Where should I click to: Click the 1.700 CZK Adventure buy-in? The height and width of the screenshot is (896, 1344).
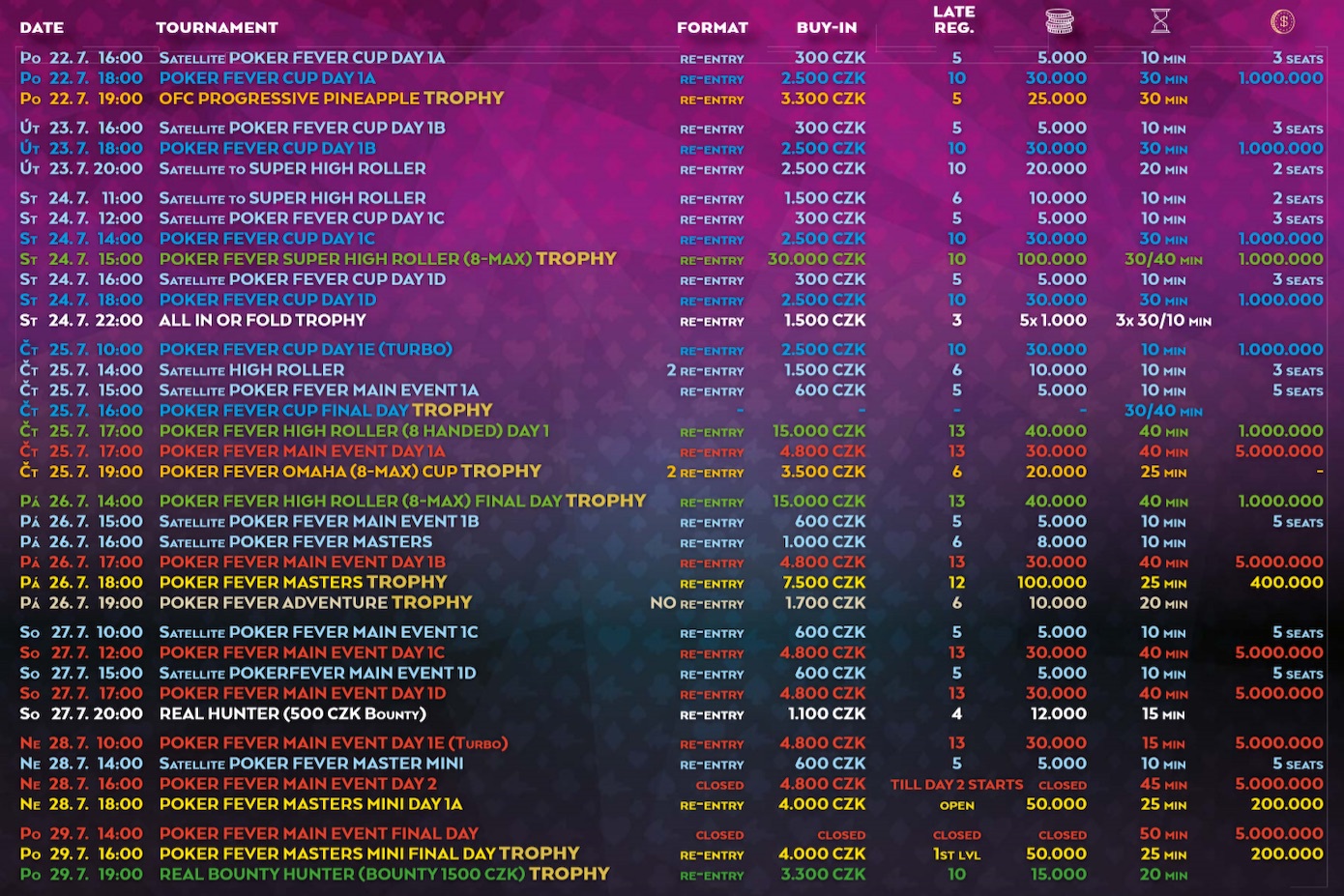point(825,603)
